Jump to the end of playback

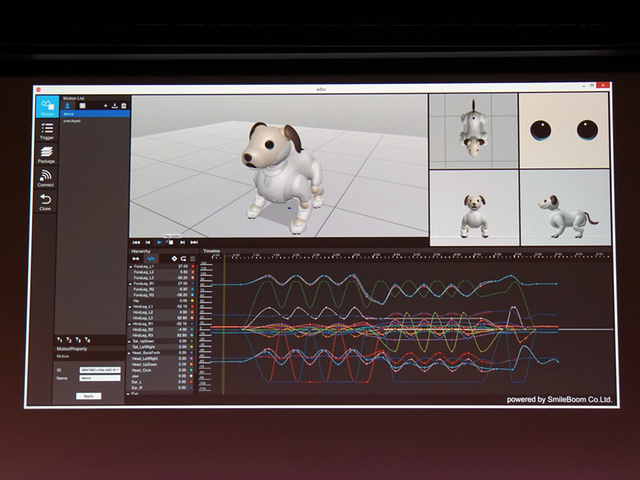(194, 242)
